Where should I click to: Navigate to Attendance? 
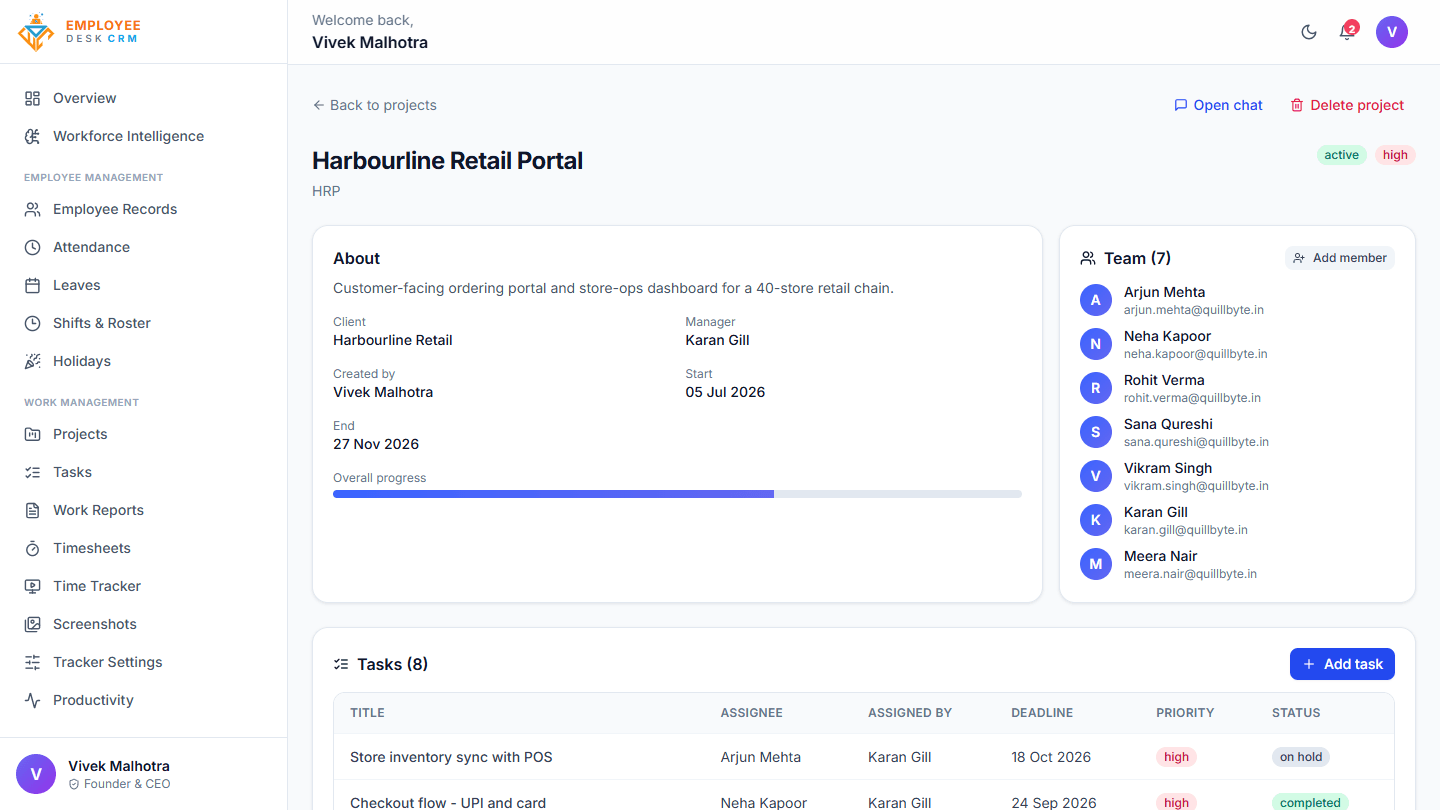[144, 247]
